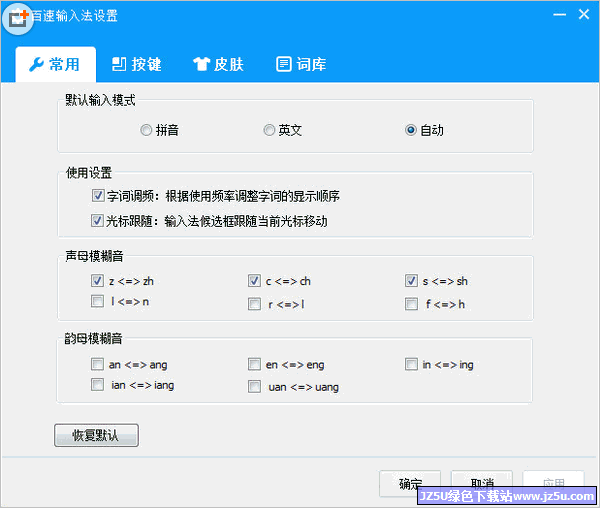Enable the ian <=> iang fuzzy option
Screen dimensions: 600x508
(x=97, y=384)
